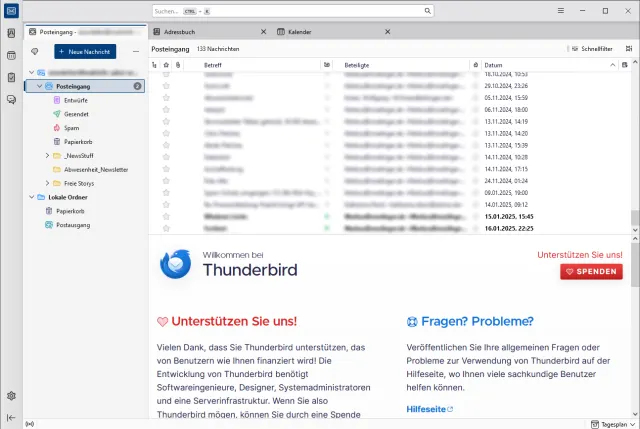Sort by read status column icon
Screen dimensions: 640x429
[x=327, y=65]
